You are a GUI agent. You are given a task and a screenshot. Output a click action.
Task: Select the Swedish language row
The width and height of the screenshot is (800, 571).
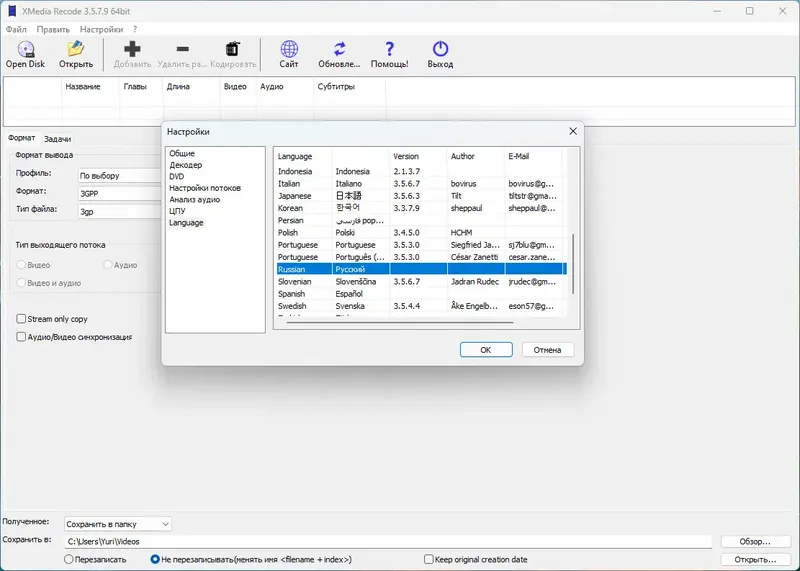click(x=421, y=306)
